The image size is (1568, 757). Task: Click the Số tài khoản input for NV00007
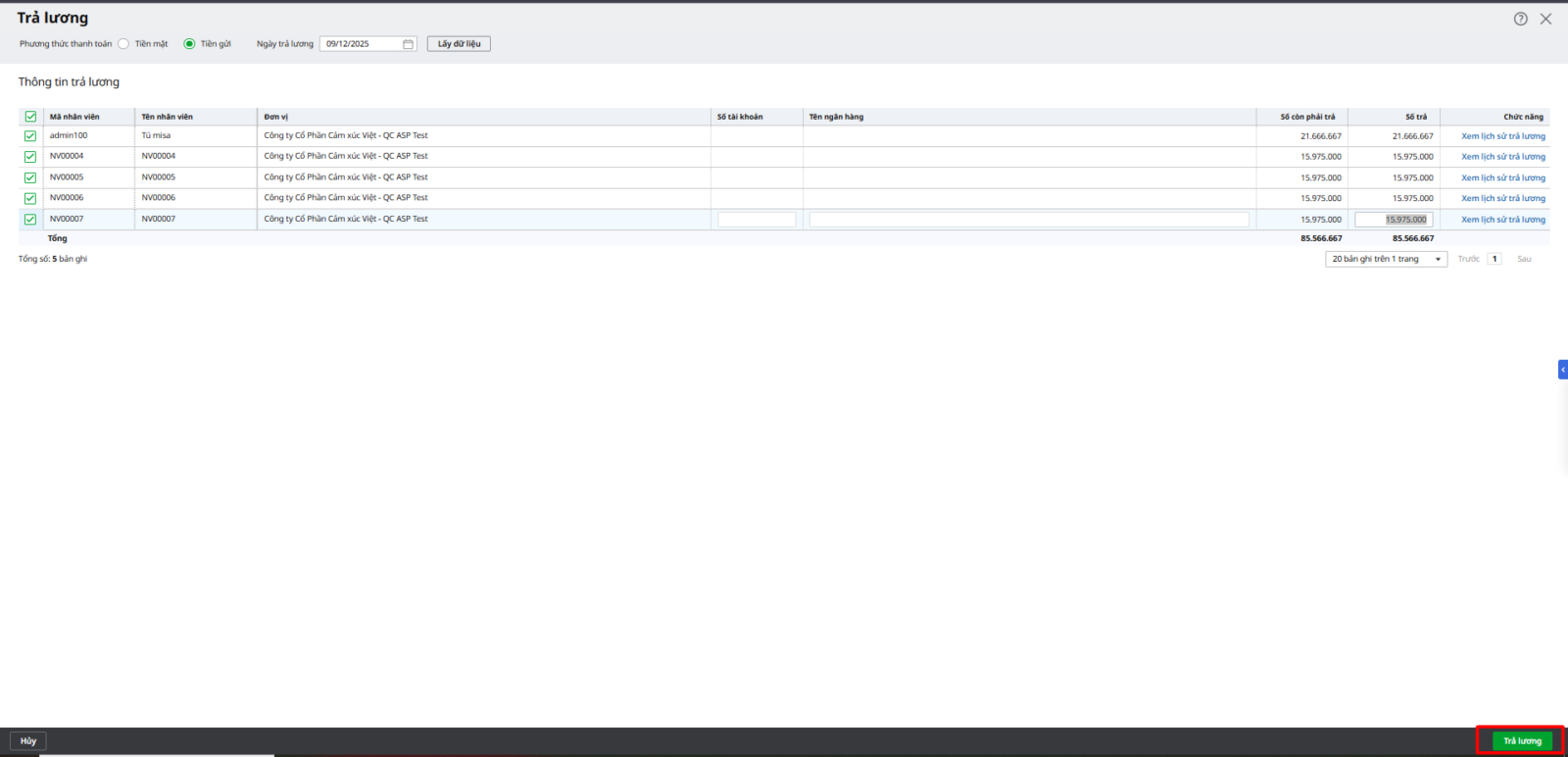pyautogui.click(x=757, y=220)
